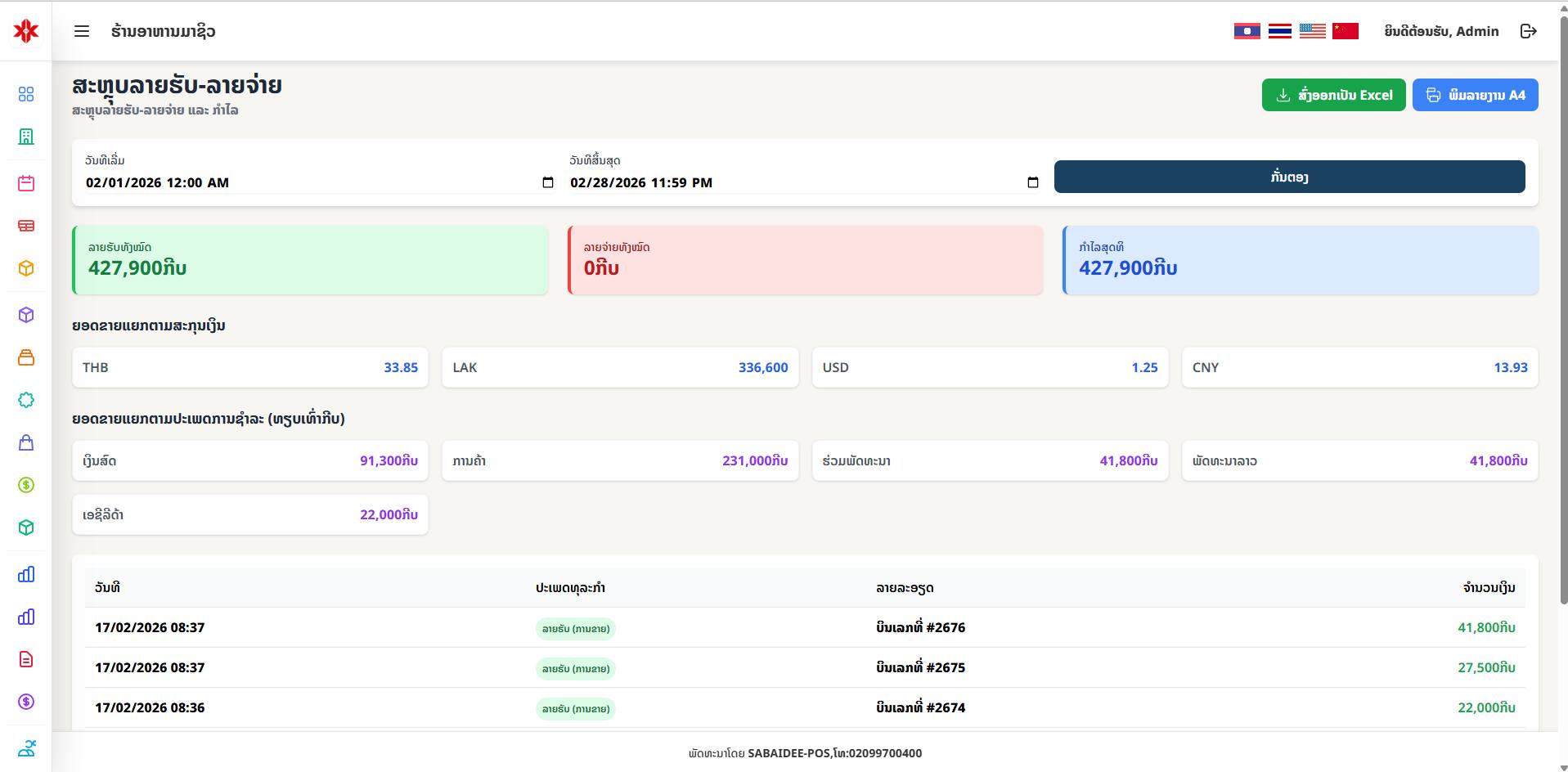Click the hamburger menu icon
This screenshot has width=1568, height=772.
(82, 31)
